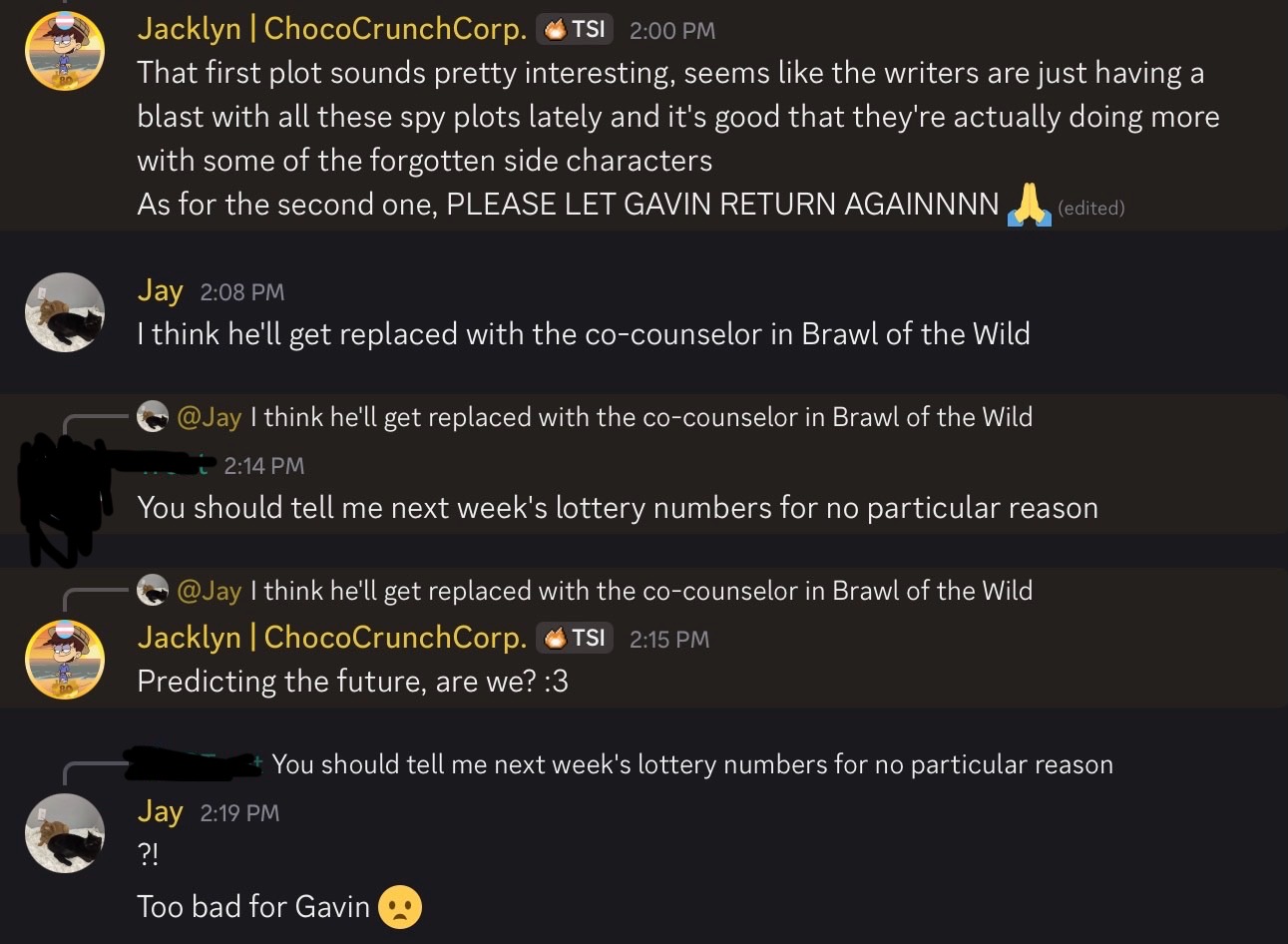Click the 2:00 PM message timestamp

(x=672, y=31)
